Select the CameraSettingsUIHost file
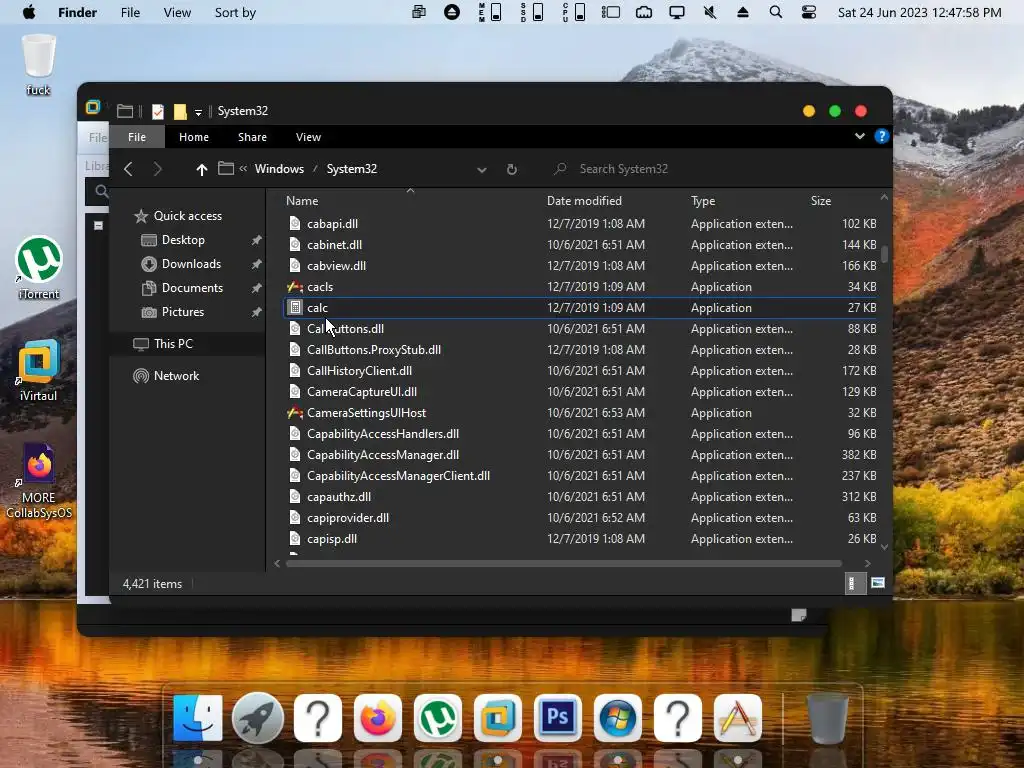This screenshot has height=768, width=1024. click(x=580, y=413)
